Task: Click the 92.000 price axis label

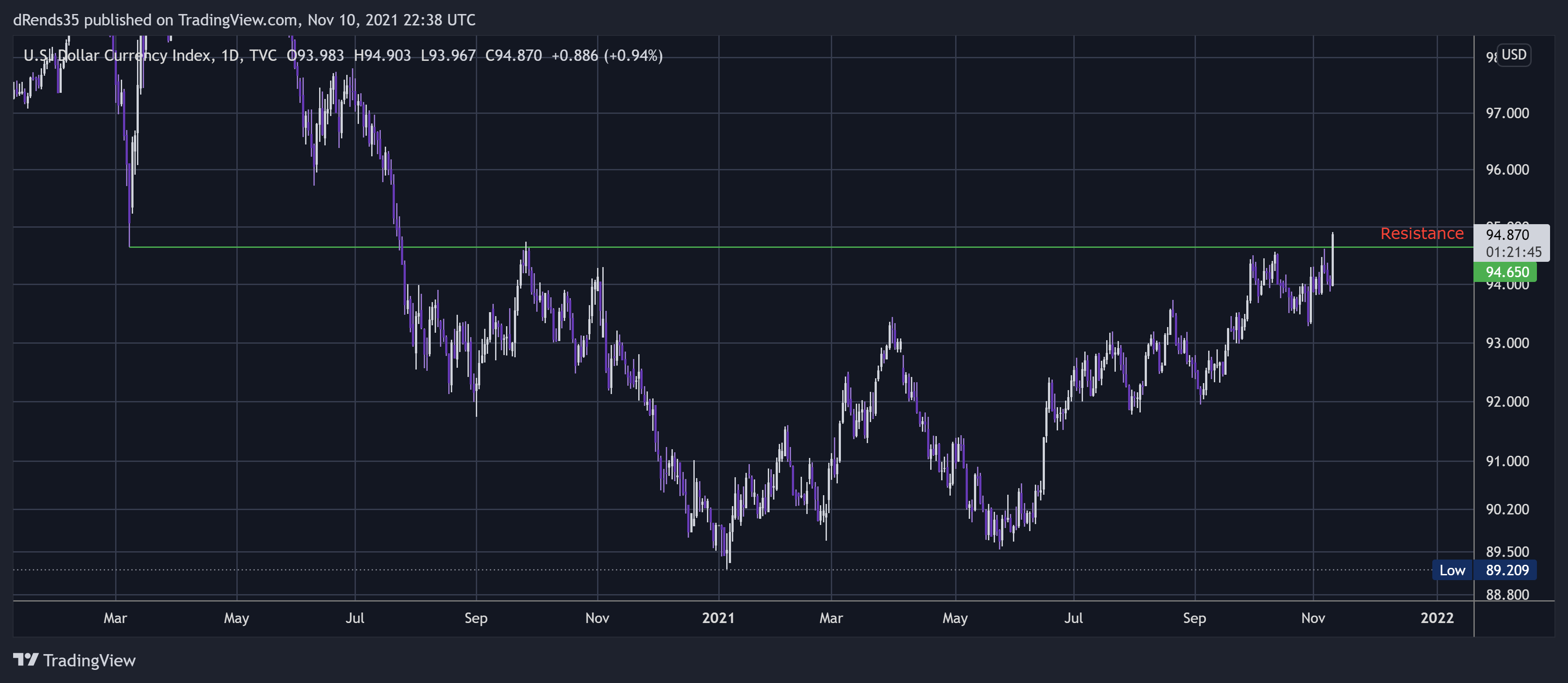Action: [1507, 402]
